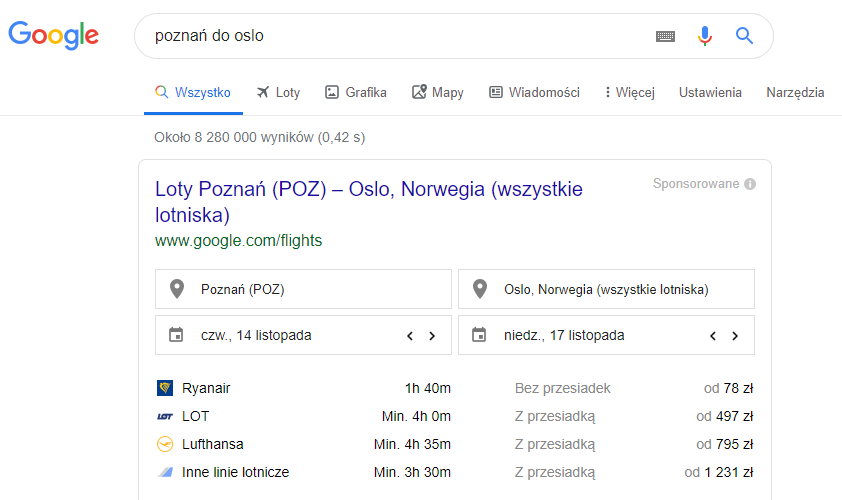The image size is (842, 500).
Task: Move return date back one day
Action: tap(713, 336)
